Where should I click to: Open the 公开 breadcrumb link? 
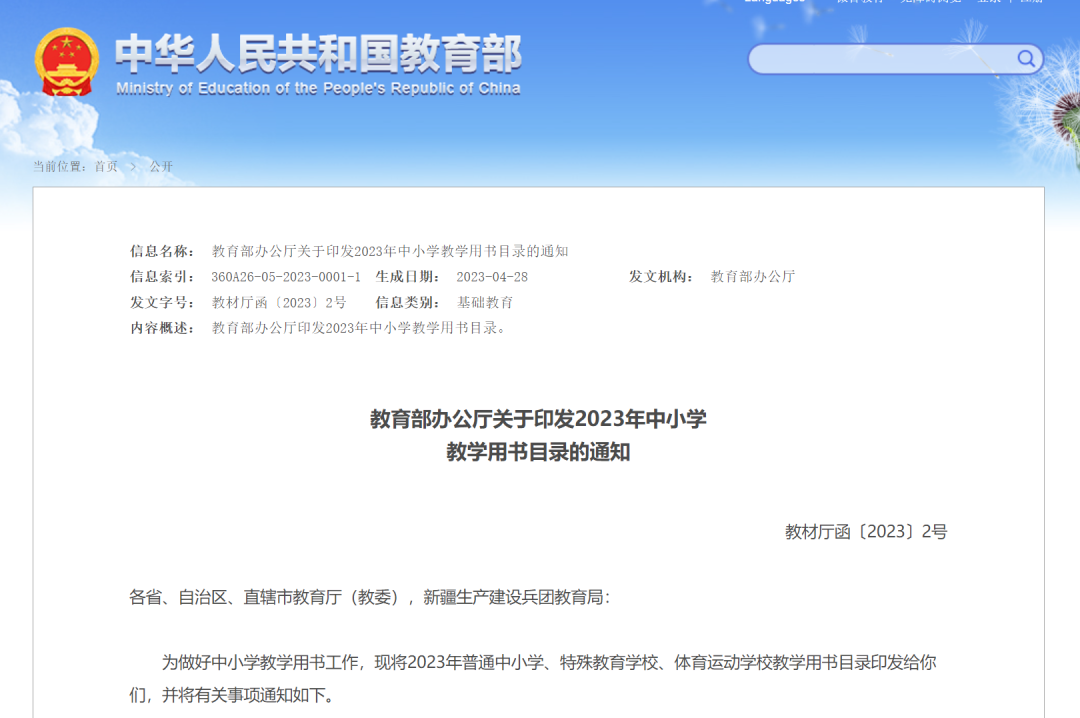click(x=160, y=167)
